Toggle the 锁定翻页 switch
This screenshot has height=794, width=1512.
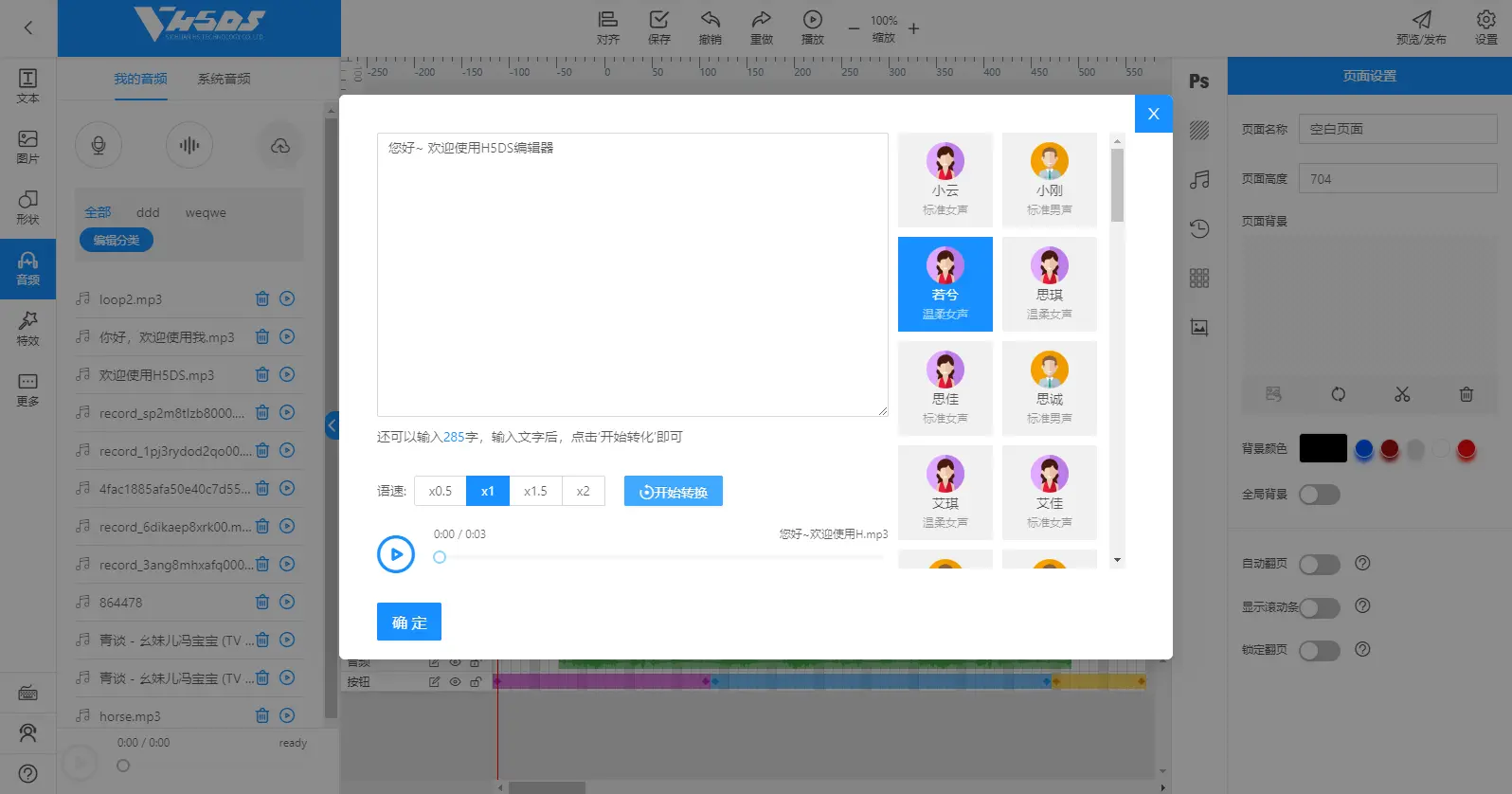[x=1319, y=651]
